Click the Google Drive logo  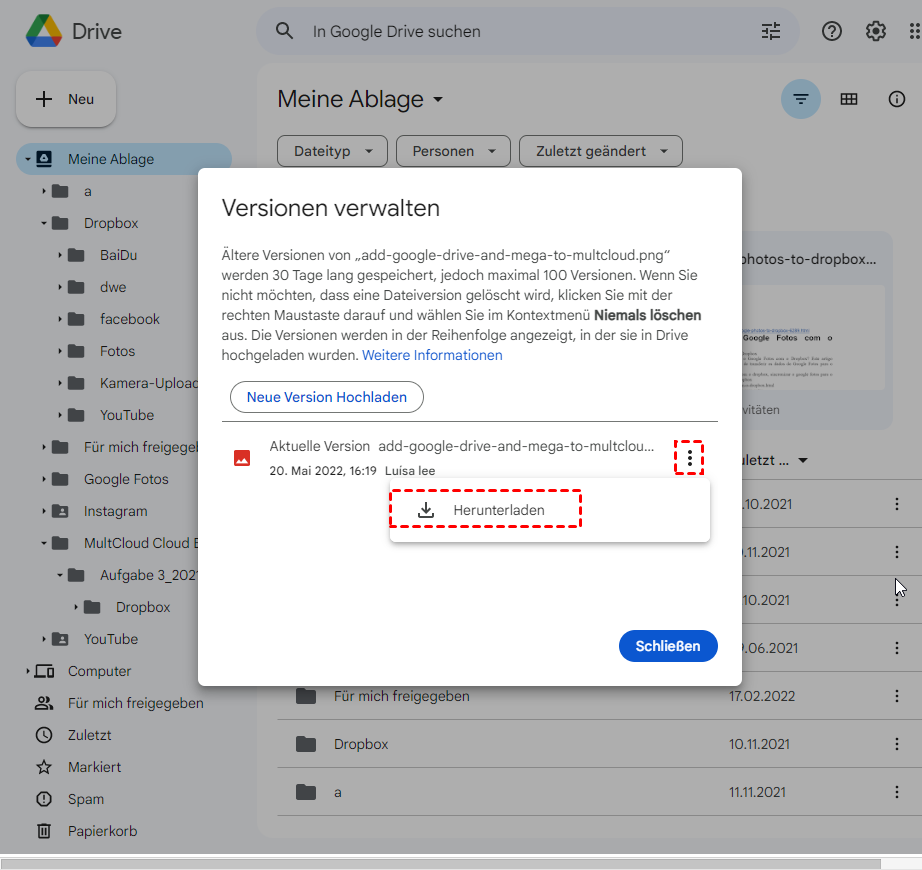(x=44, y=31)
